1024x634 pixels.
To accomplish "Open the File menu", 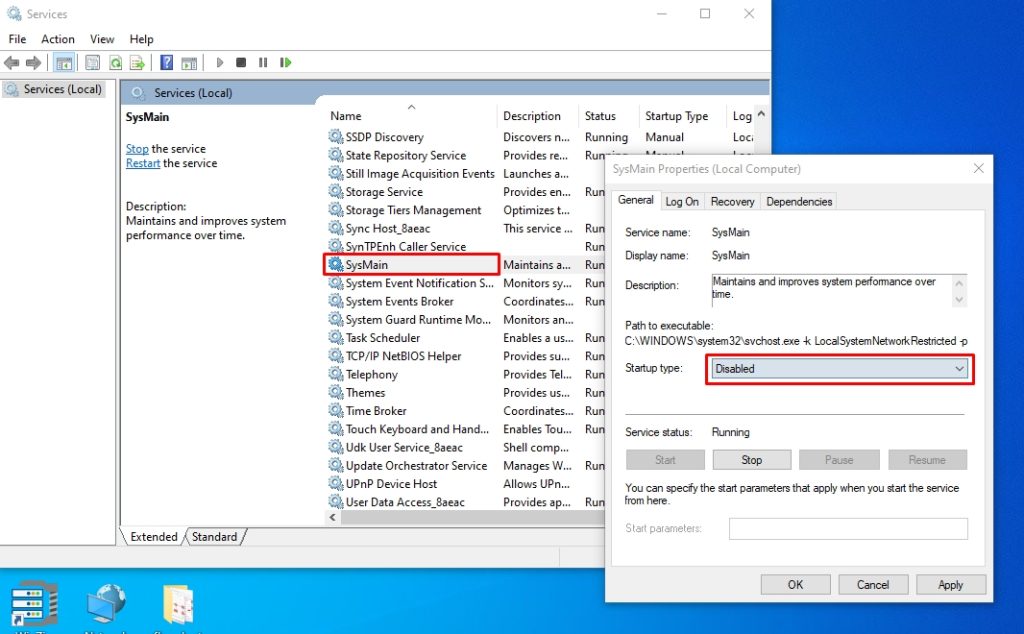I will click(x=18, y=39).
